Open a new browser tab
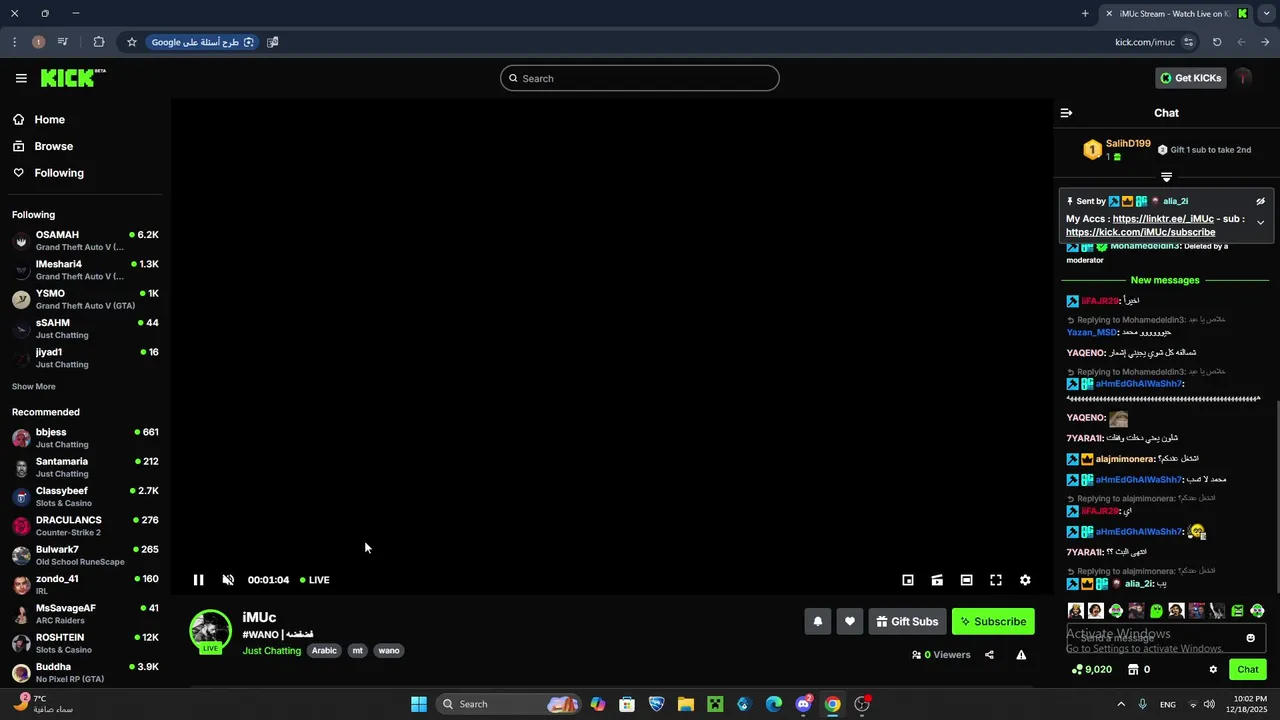The width and height of the screenshot is (1280, 720). pyautogui.click(x=1085, y=14)
